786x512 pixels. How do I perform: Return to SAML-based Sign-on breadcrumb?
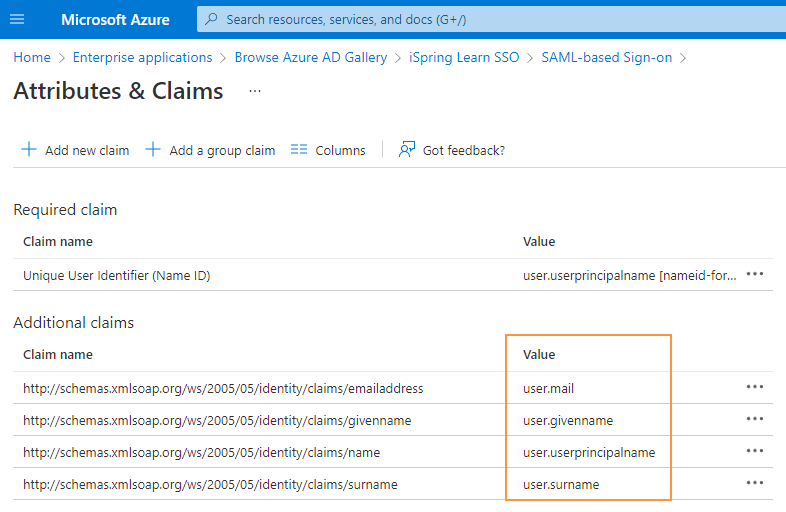[x=607, y=58]
